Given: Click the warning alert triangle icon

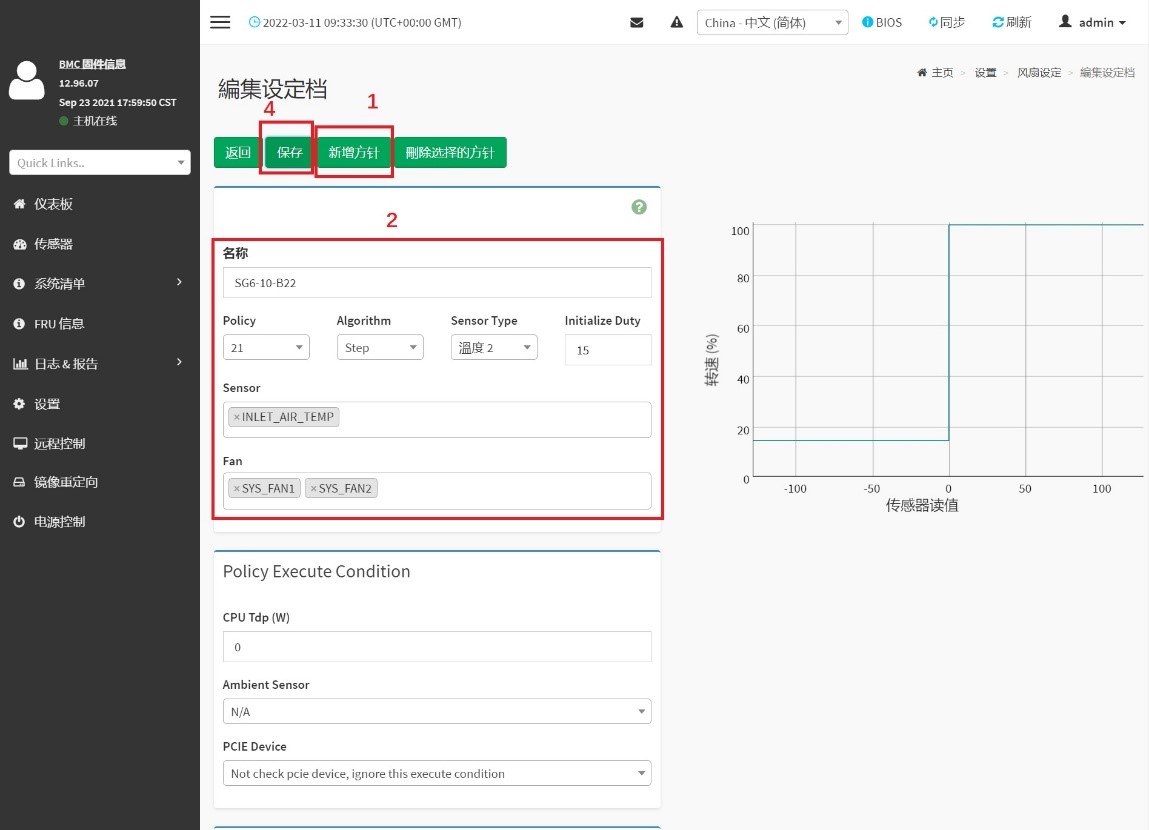Looking at the screenshot, I should pyautogui.click(x=676, y=23).
